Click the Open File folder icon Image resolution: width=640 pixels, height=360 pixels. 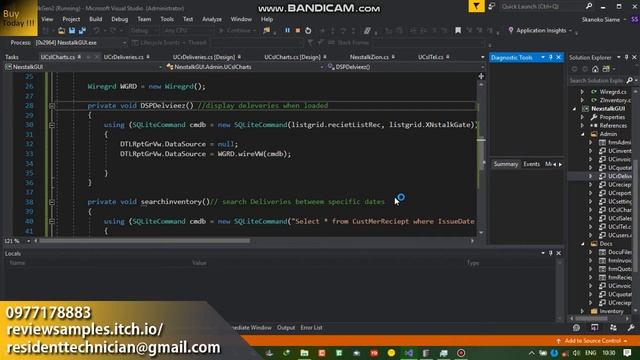(x=61, y=31)
